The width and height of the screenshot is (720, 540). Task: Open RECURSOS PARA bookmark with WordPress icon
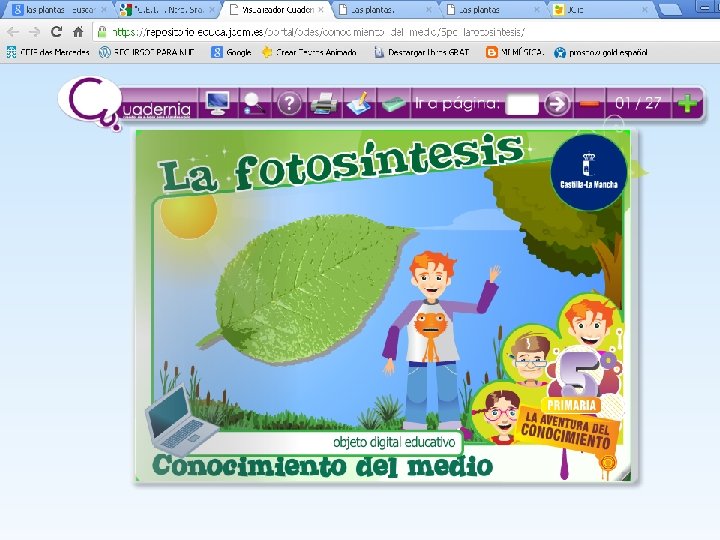tap(147, 52)
